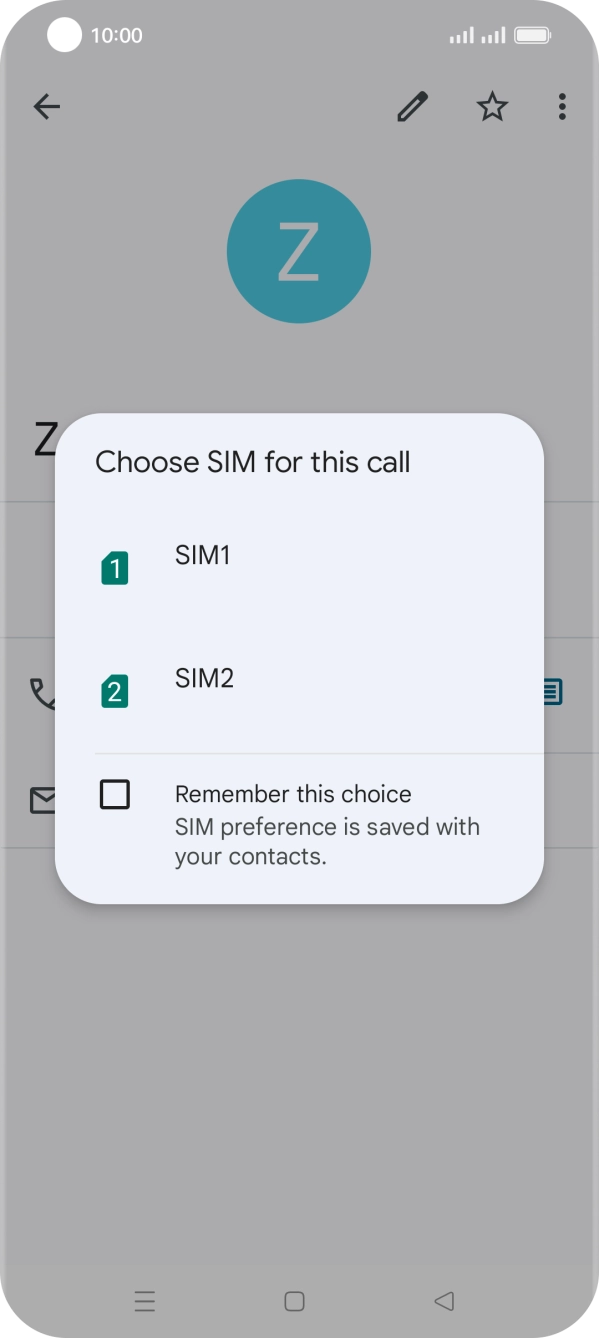The width and height of the screenshot is (599, 1338).
Task: Select the SIM1 card icon
Action: (x=114, y=567)
